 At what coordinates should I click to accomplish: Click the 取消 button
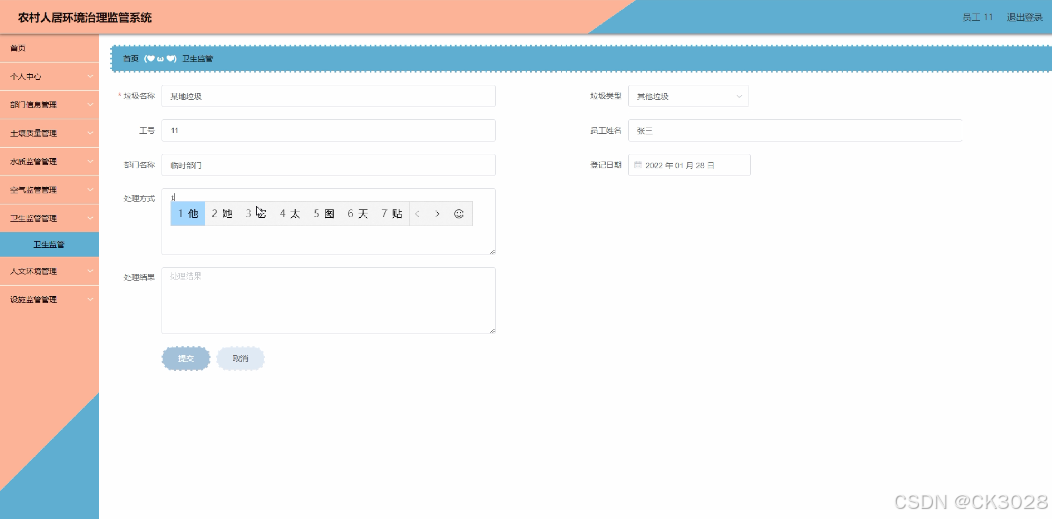tap(240, 359)
